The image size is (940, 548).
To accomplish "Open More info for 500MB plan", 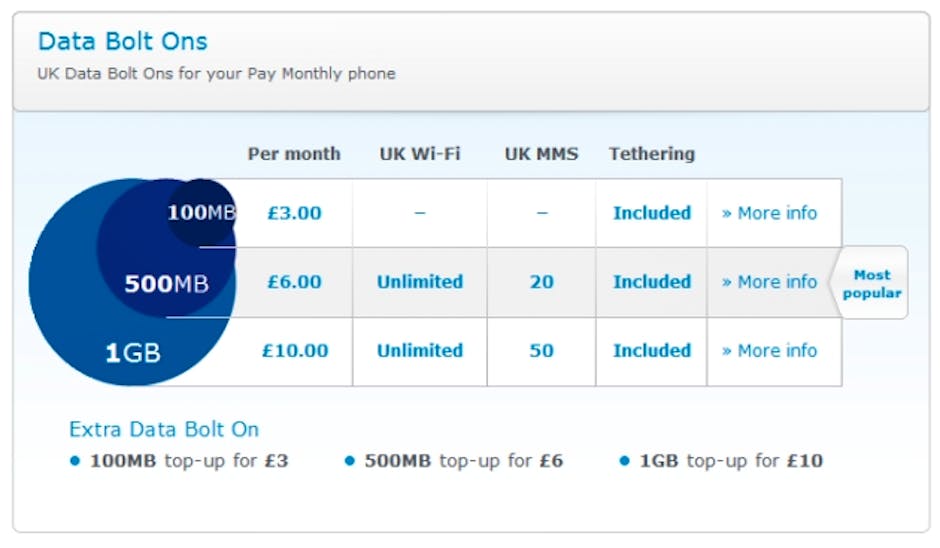I will (x=769, y=282).
